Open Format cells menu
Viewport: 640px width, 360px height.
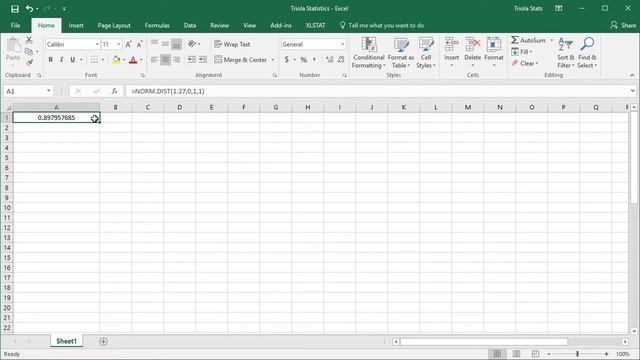coord(494,53)
